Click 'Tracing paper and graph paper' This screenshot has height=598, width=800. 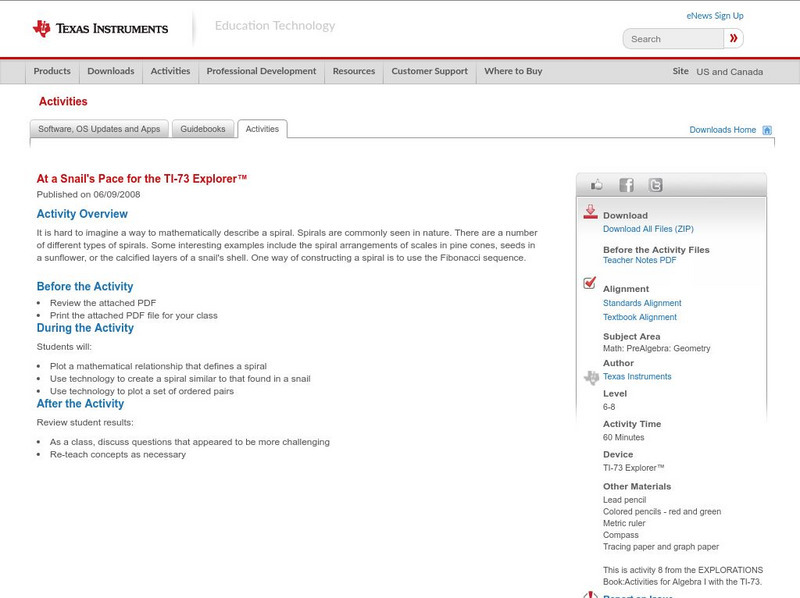pos(661,547)
